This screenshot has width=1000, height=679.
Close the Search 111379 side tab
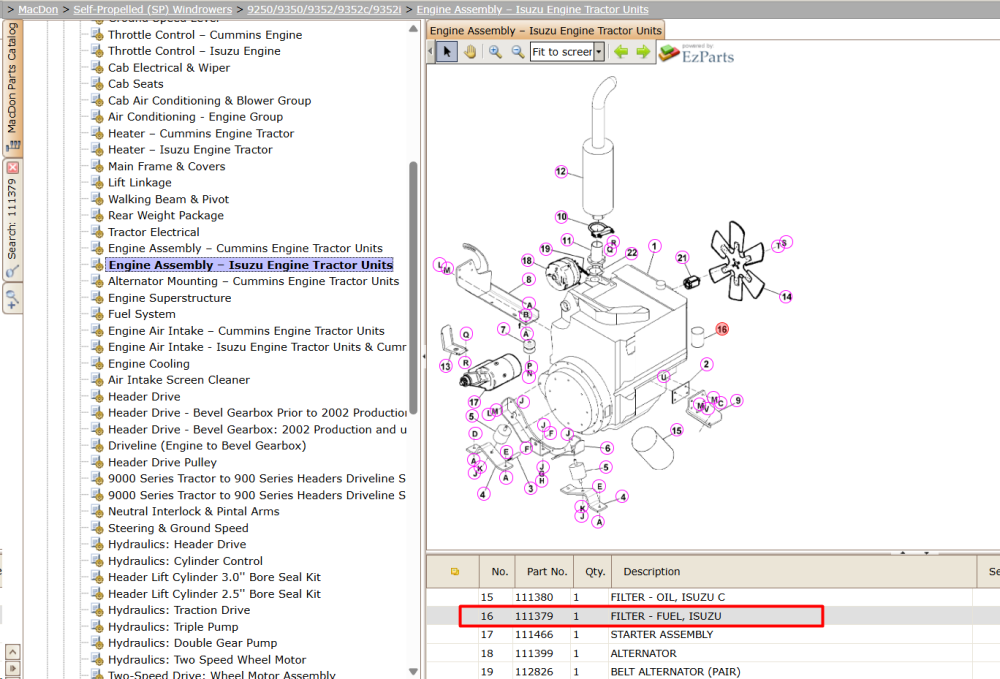[x=13, y=168]
